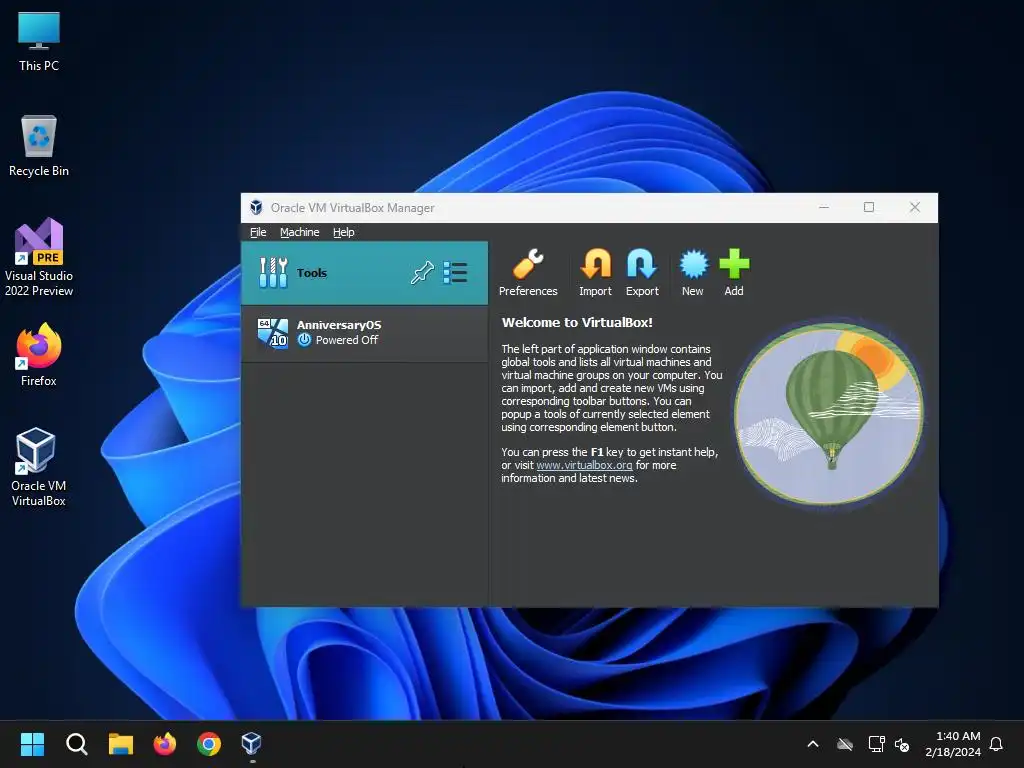Open taskbar Search
The height and width of the screenshot is (768, 1024).
[x=76, y=744]
